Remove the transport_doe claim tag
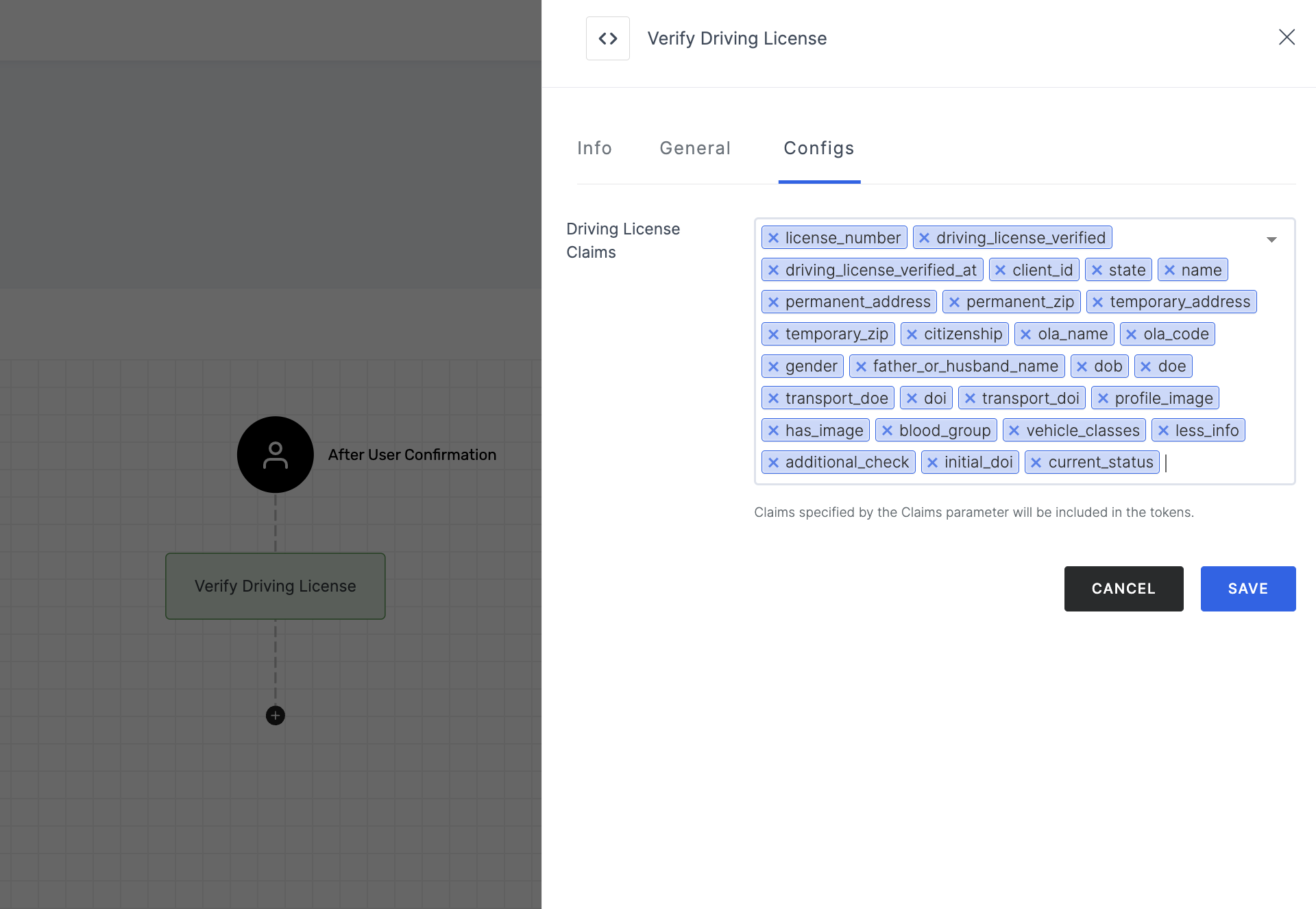 773,398
